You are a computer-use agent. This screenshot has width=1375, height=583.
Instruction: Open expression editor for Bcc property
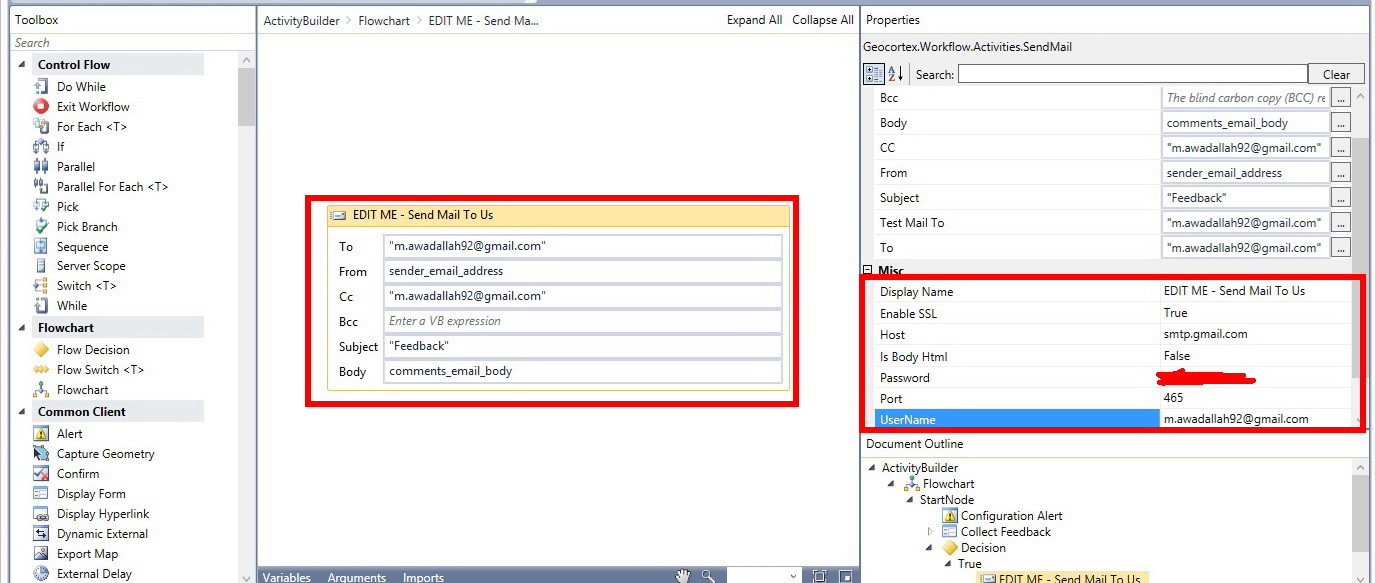1341,98
